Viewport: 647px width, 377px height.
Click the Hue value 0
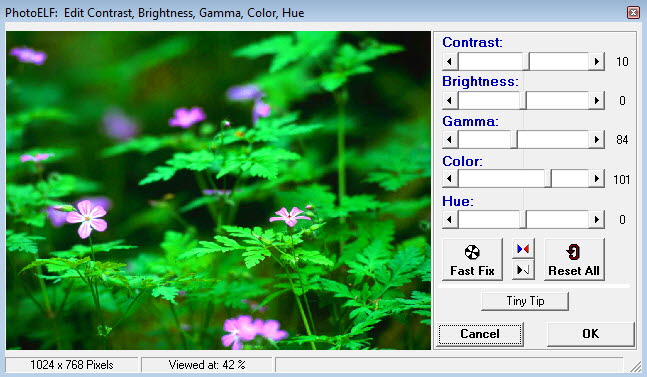[622, 219]
